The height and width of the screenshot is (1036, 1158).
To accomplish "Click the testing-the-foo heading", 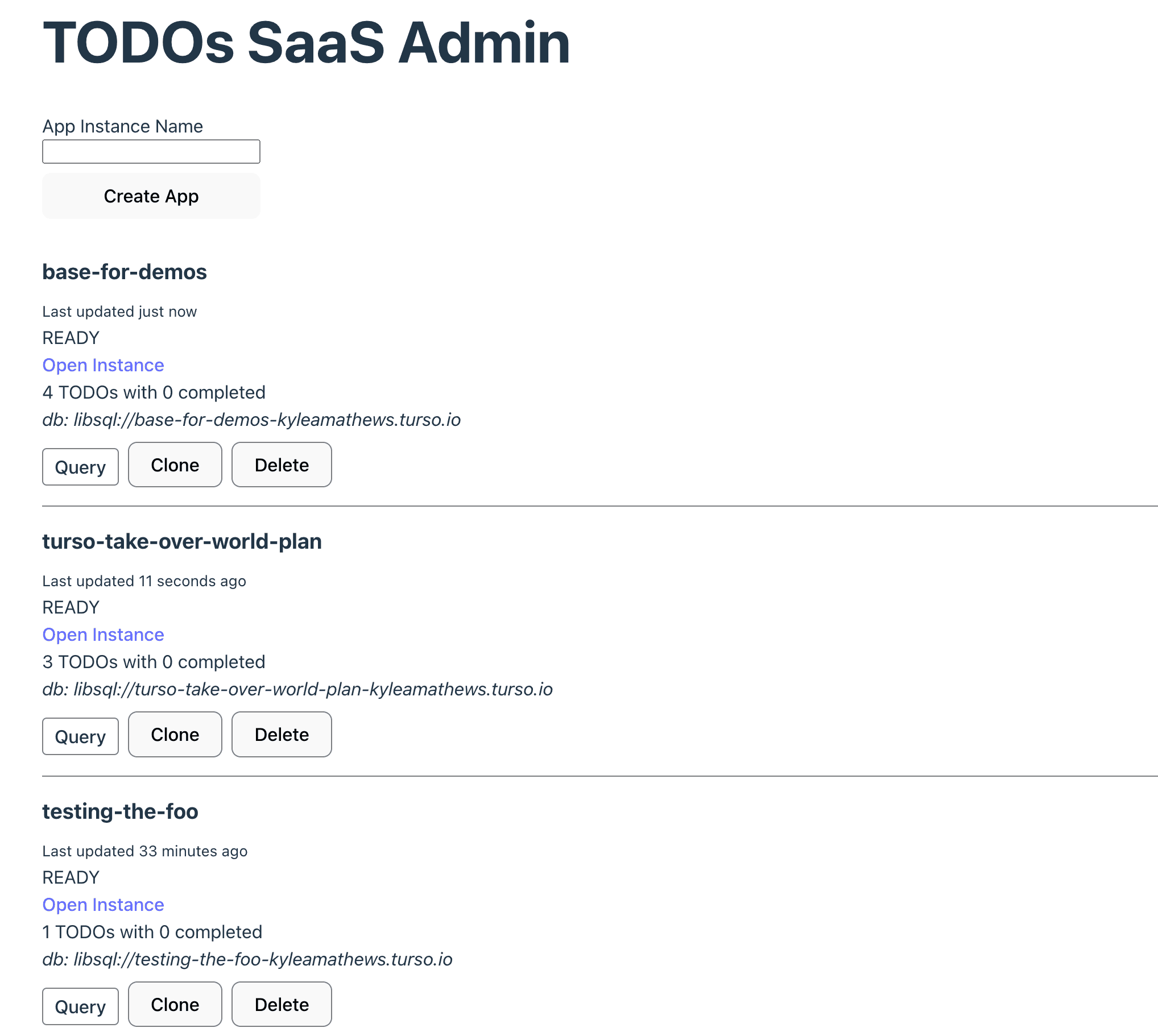I will (x=120, y=811).
